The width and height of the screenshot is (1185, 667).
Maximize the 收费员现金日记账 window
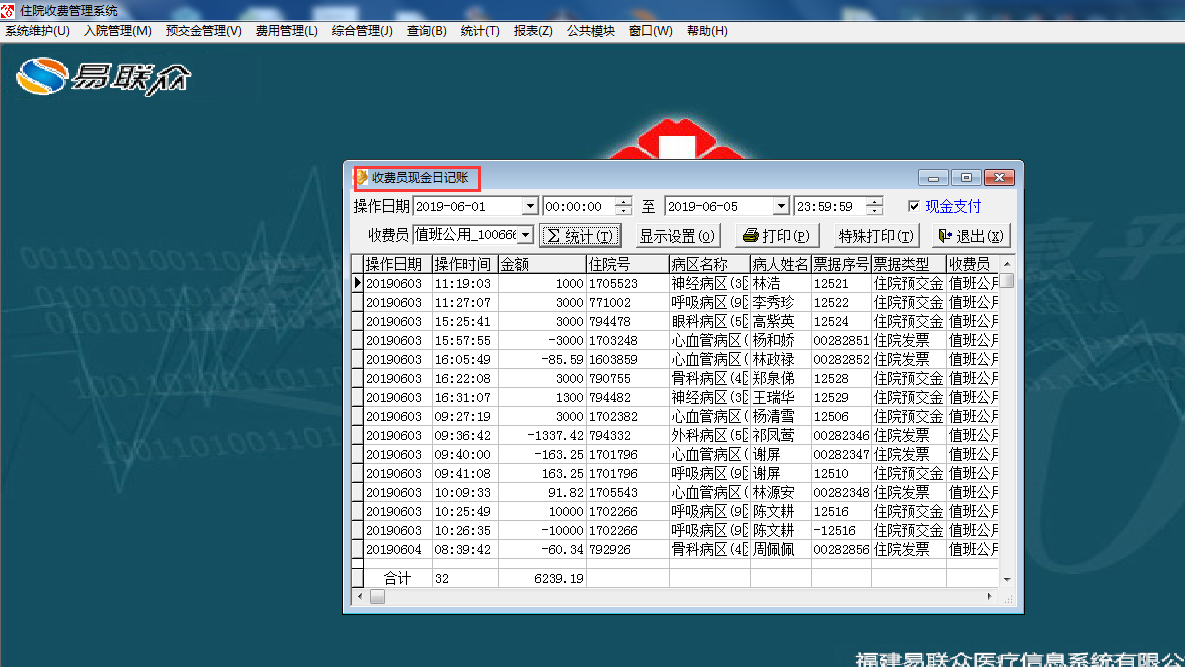click(x=966, y=178)
